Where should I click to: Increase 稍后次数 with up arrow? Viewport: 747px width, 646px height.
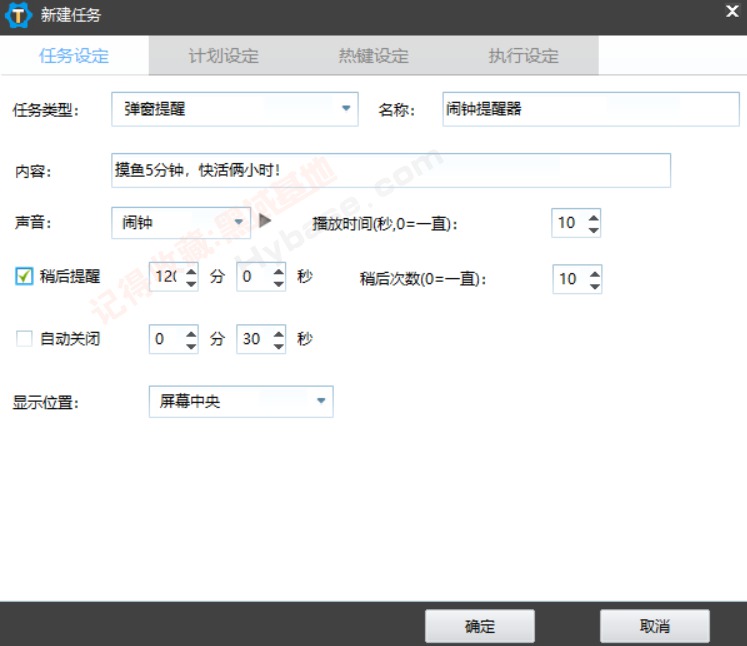[594, 274]
